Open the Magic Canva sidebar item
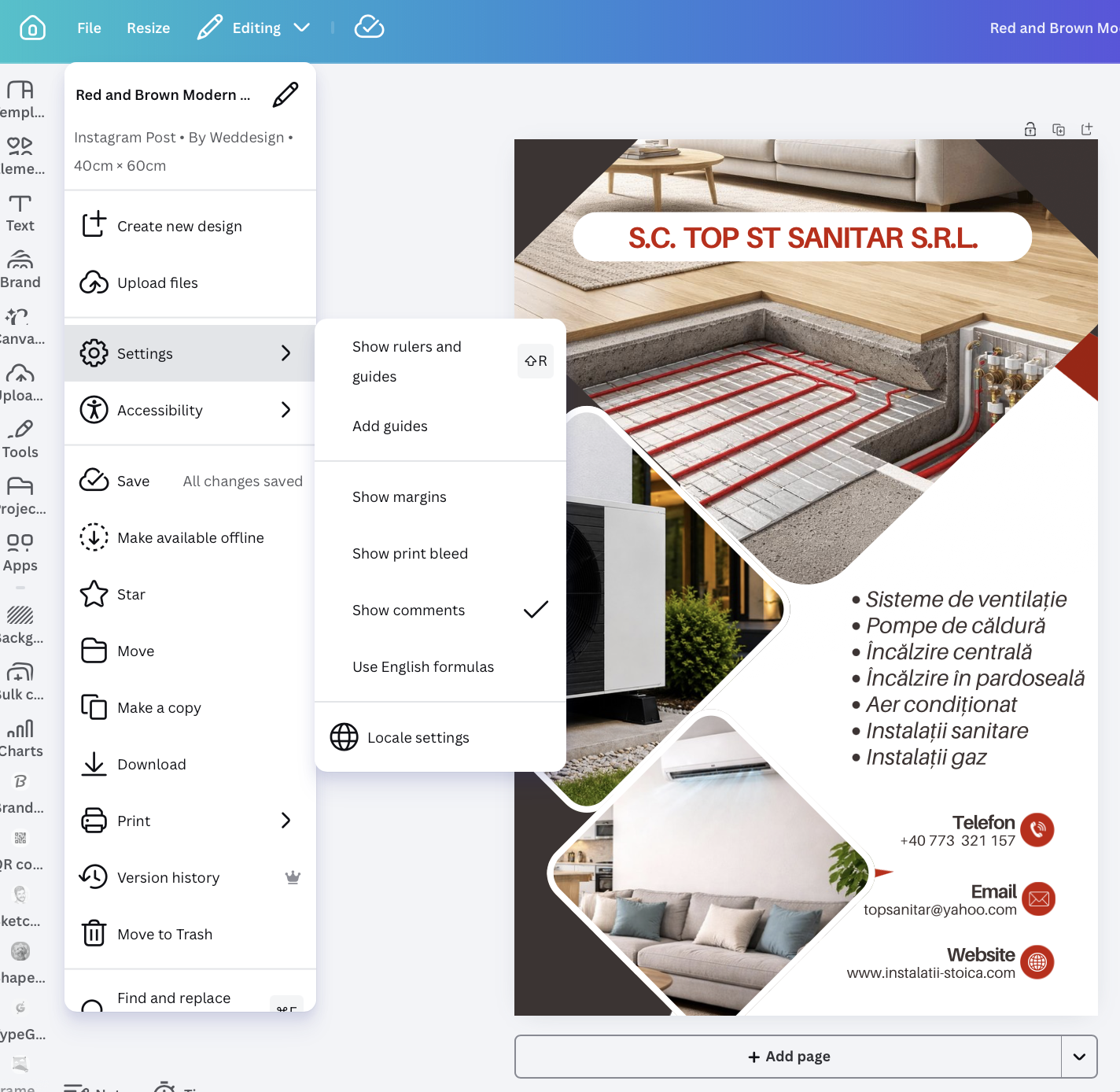Image resolution: width=1120 pixels, height=1092 pixels. pos(20,326)
